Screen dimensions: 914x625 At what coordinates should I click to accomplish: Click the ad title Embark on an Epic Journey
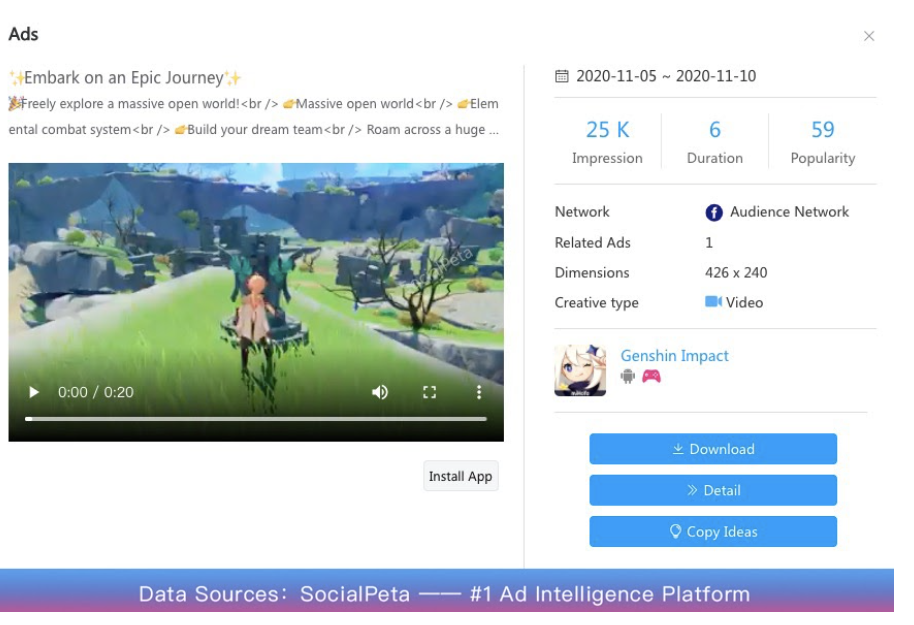point(125,78)
